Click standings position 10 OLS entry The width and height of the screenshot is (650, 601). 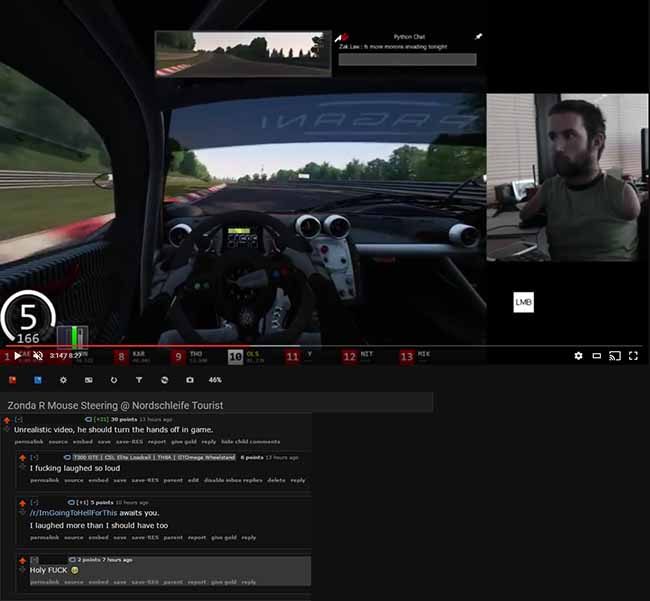(x=246, y=356)
